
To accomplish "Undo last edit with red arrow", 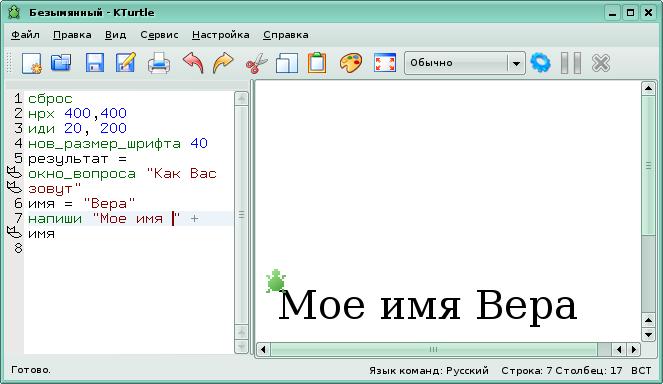I will click(x=193, y=63).
